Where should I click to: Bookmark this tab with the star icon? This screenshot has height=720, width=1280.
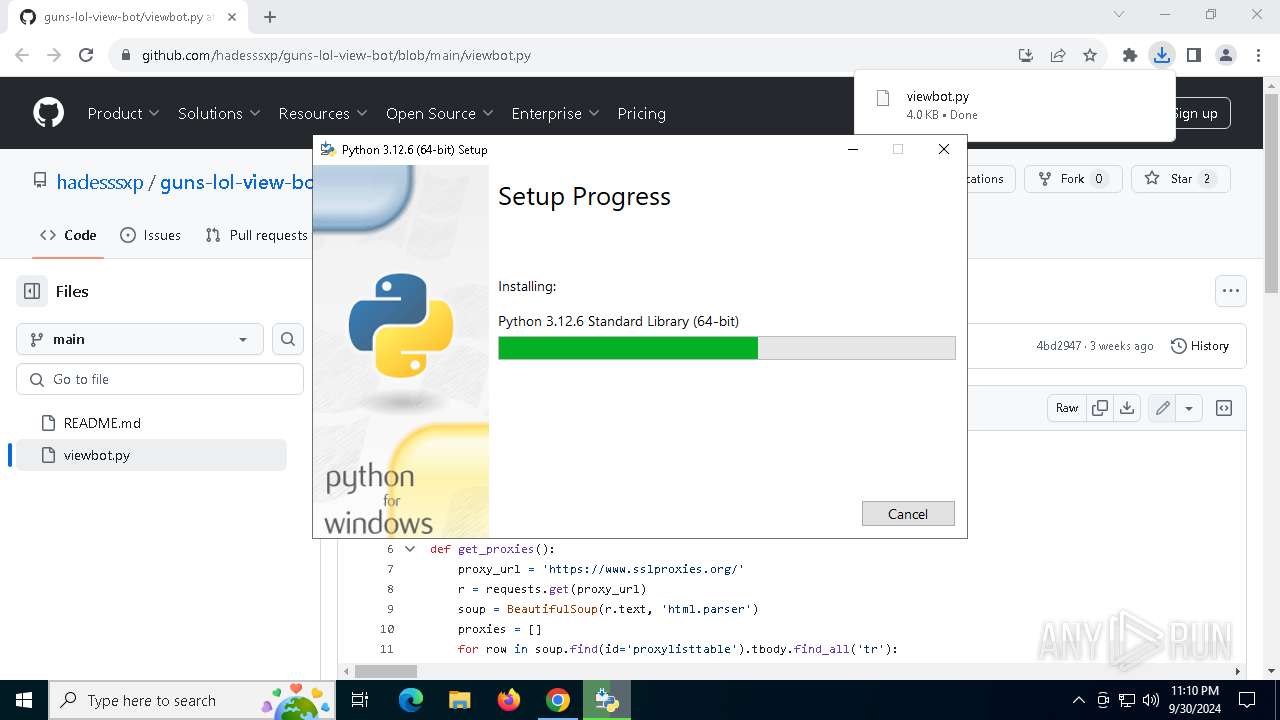pyautogui.click(x=1090, y=55)
